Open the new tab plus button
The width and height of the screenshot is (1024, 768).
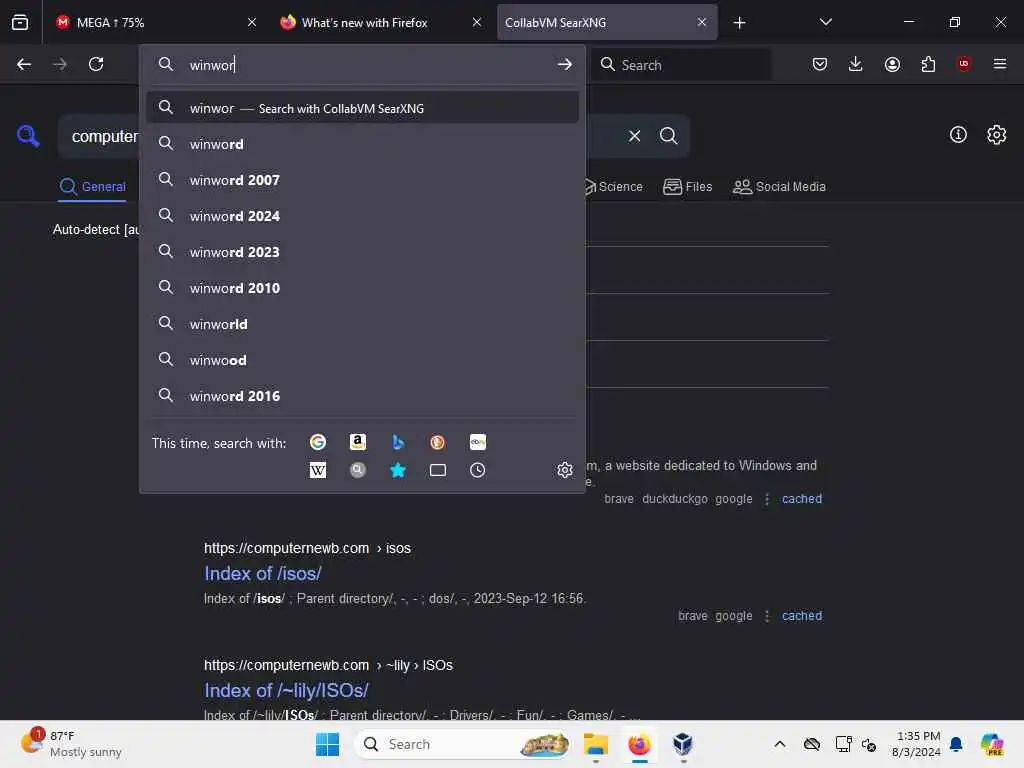click(x=739, y=23)
